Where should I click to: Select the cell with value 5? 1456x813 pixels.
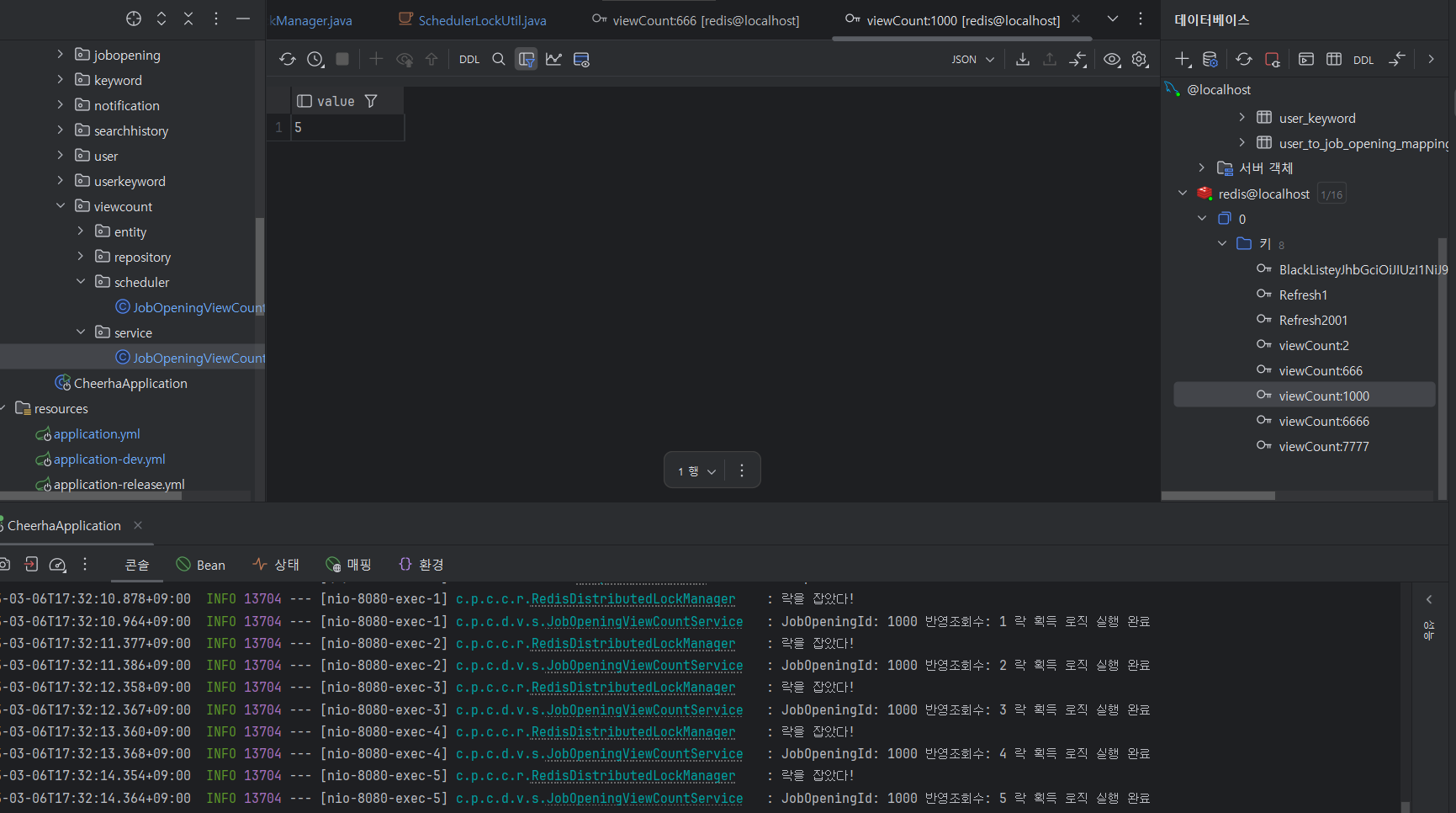[x=347, y=127]
